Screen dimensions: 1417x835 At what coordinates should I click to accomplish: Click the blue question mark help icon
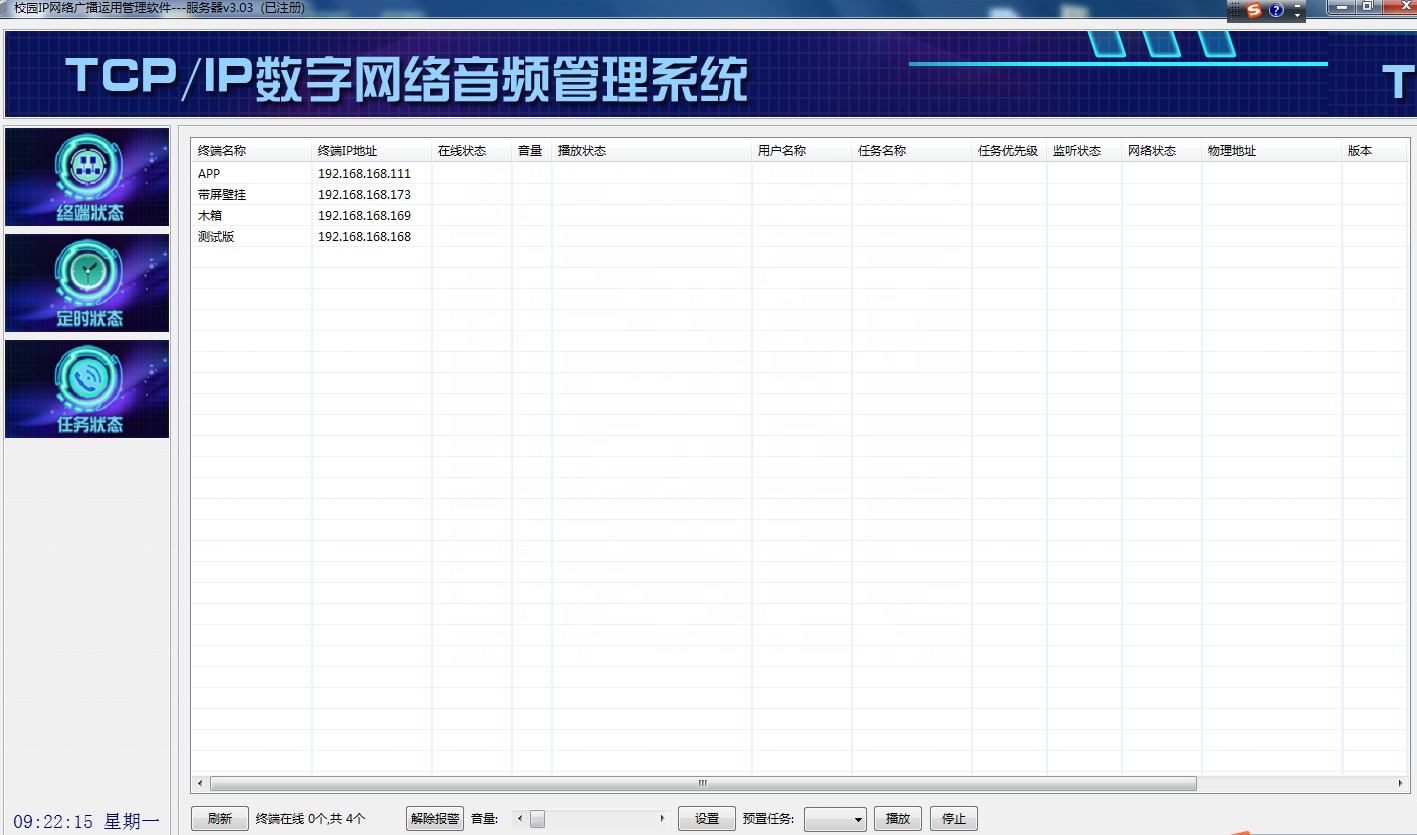pos(1276,10)
